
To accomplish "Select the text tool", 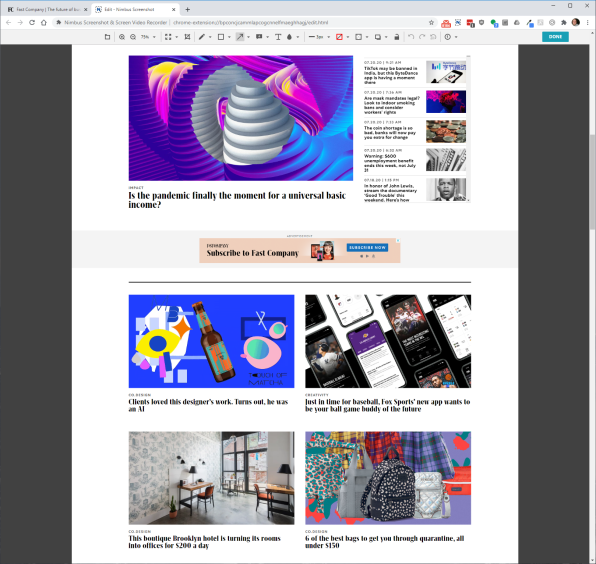I will click(278, 37).
